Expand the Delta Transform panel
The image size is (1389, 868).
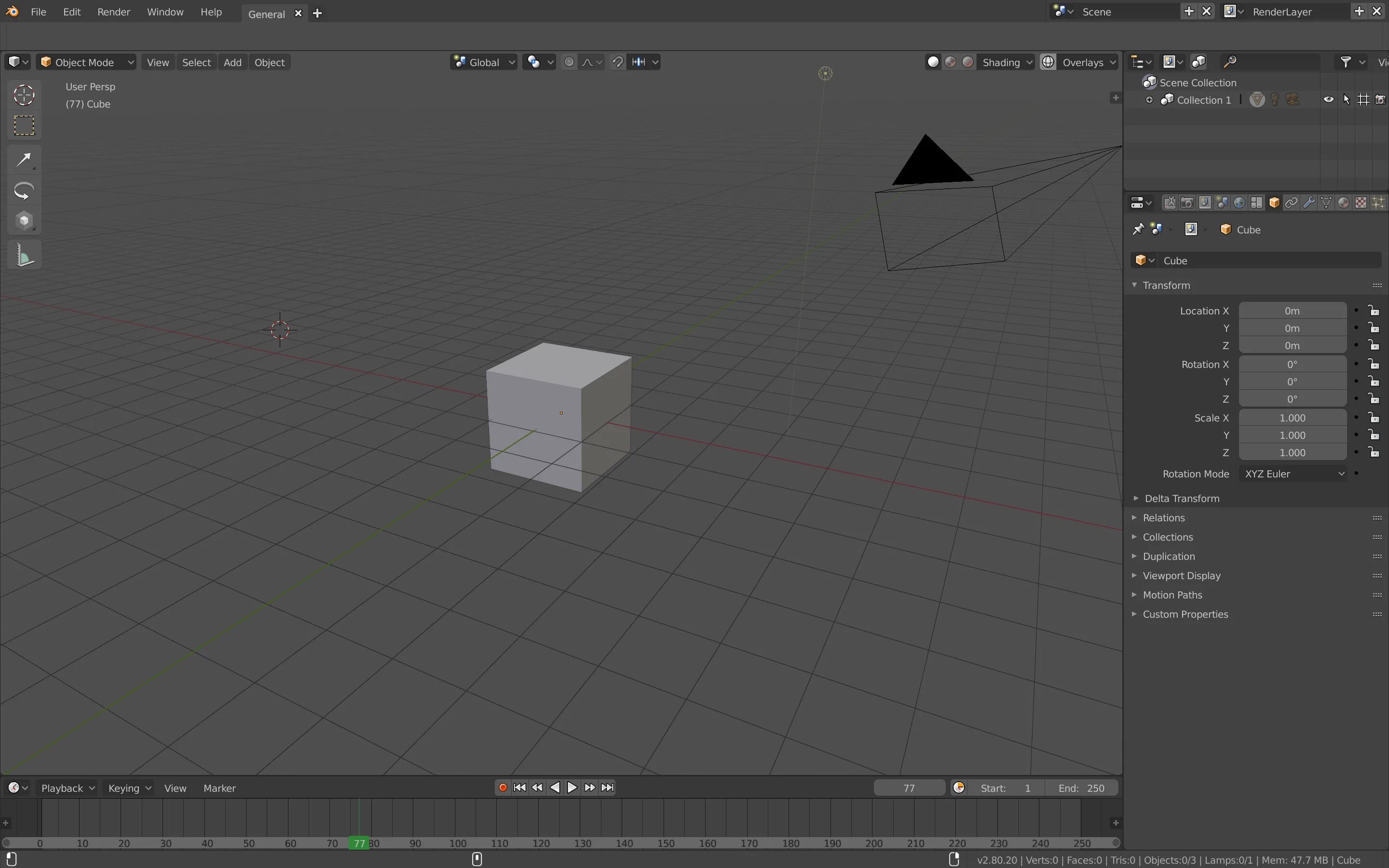click(1181, 498)
